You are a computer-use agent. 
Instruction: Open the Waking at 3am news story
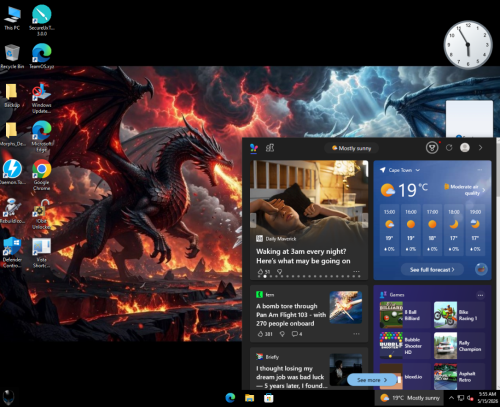[303, 256]
